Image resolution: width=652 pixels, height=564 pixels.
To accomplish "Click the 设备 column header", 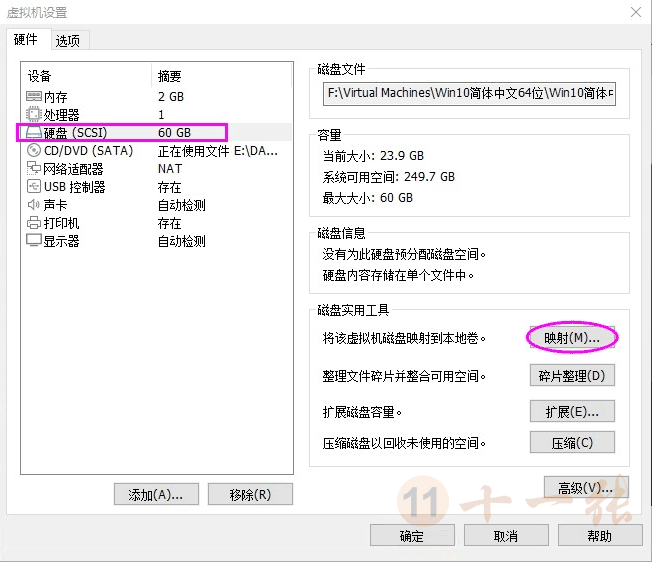I will click(x=40, y=76).
